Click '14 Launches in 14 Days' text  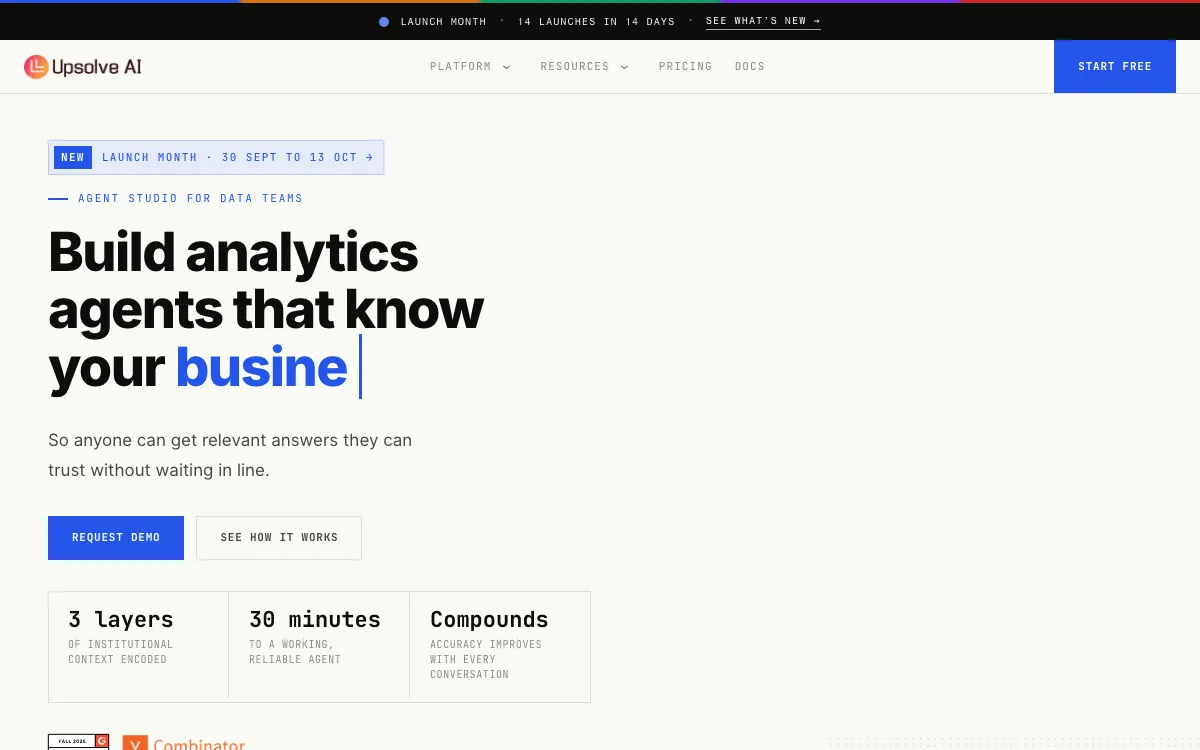click(x=596, y=22)
